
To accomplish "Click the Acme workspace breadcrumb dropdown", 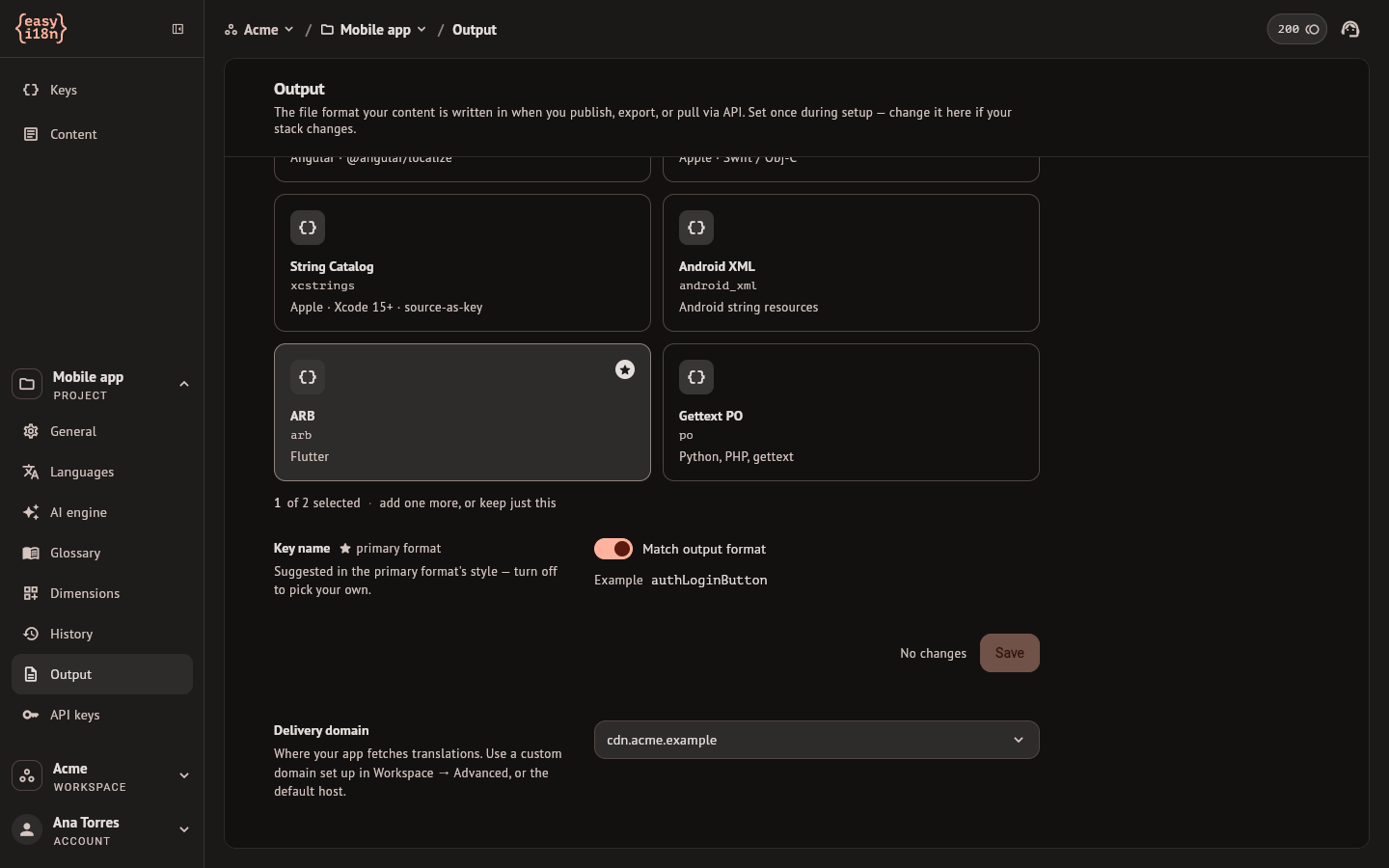I will pyautogui.click(x=259, y=30).
